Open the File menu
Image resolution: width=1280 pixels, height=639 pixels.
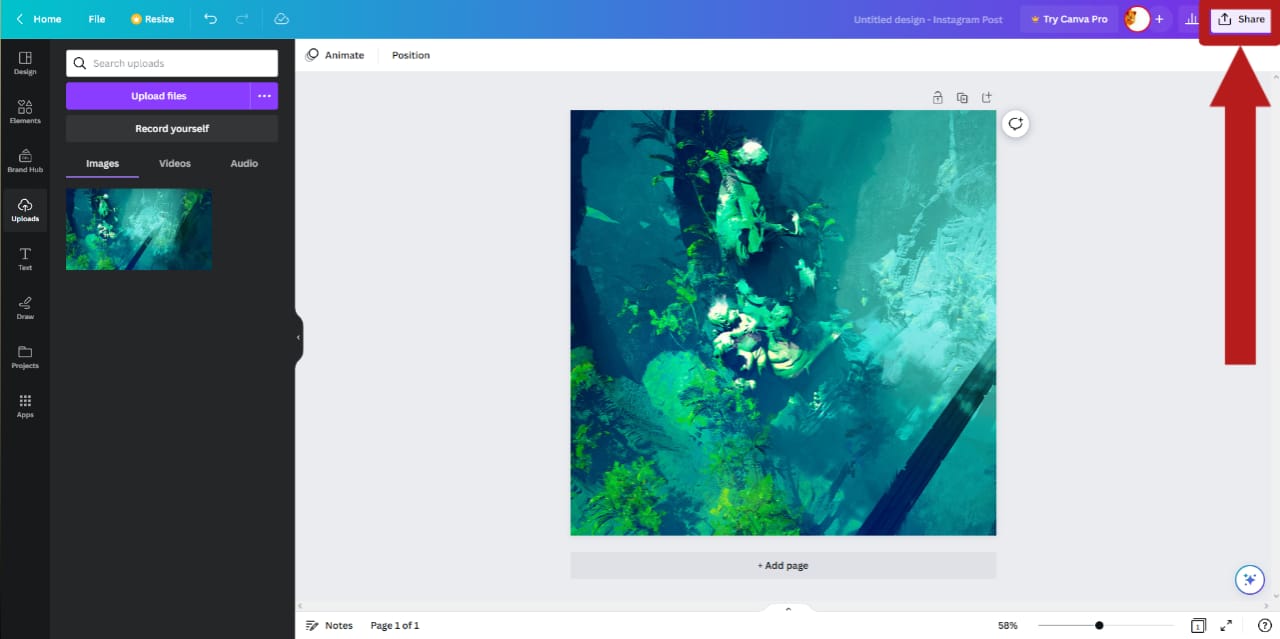[x=96, y=19]
